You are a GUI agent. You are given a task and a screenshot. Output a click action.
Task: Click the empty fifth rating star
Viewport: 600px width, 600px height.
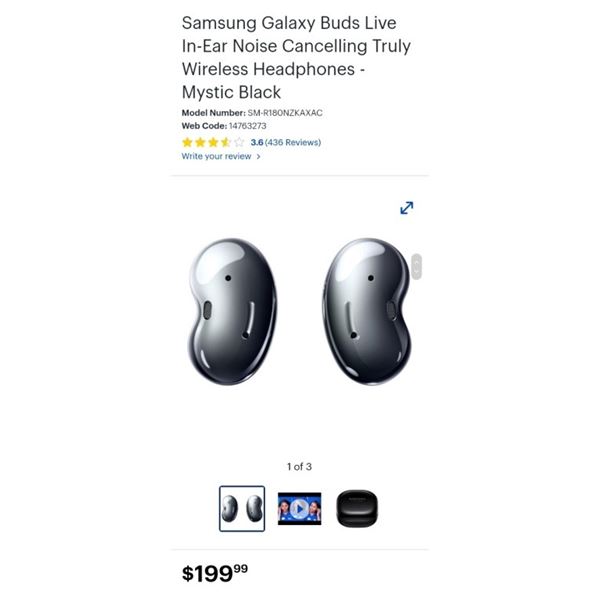pos(239,142)
